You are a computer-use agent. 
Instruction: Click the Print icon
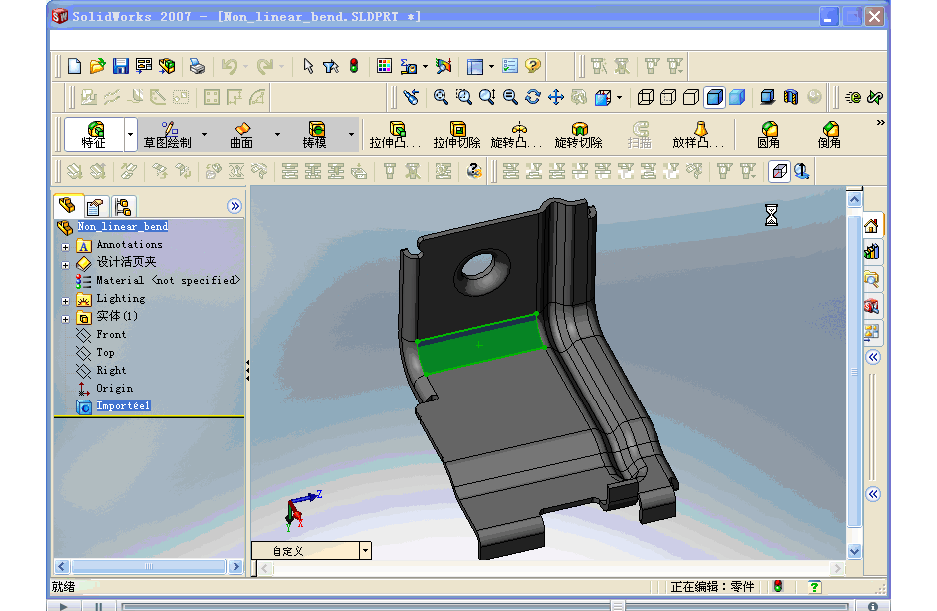tap(197, 66)
